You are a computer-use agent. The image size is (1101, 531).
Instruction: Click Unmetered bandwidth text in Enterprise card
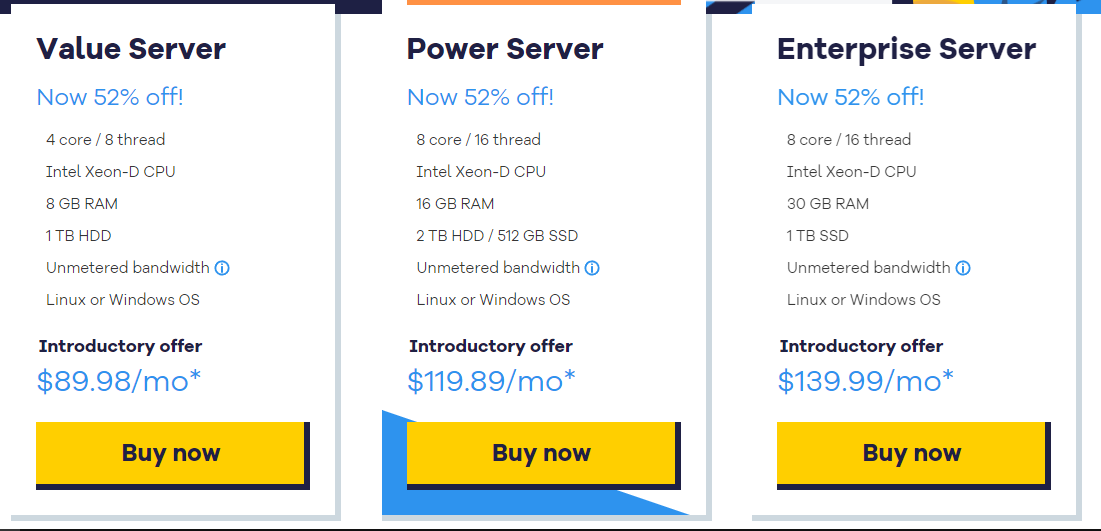point(869,268)
